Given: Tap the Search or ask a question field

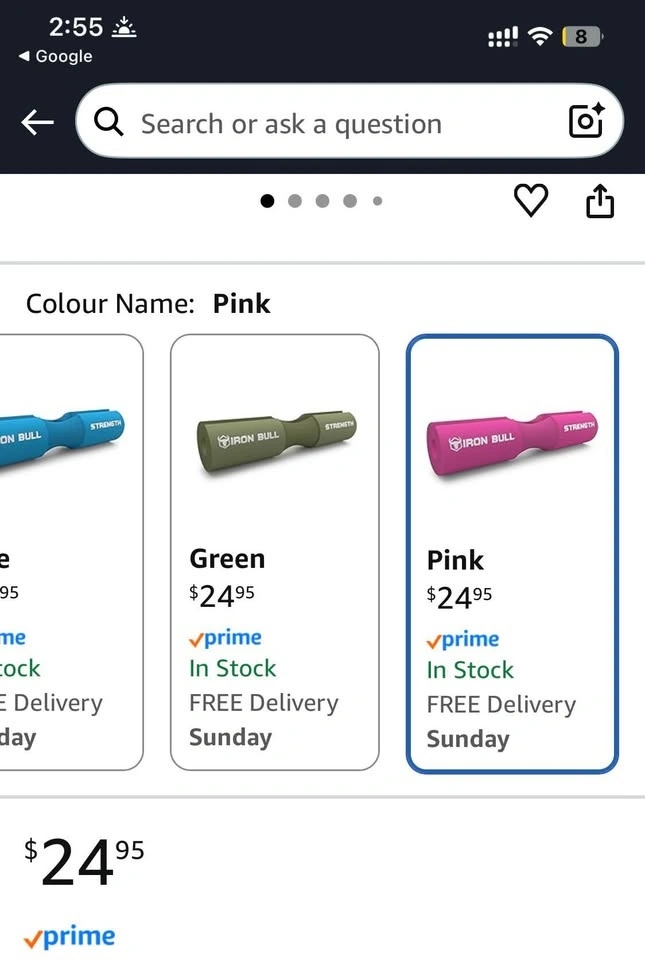Looking at the screenshot, I should point(330,124).
